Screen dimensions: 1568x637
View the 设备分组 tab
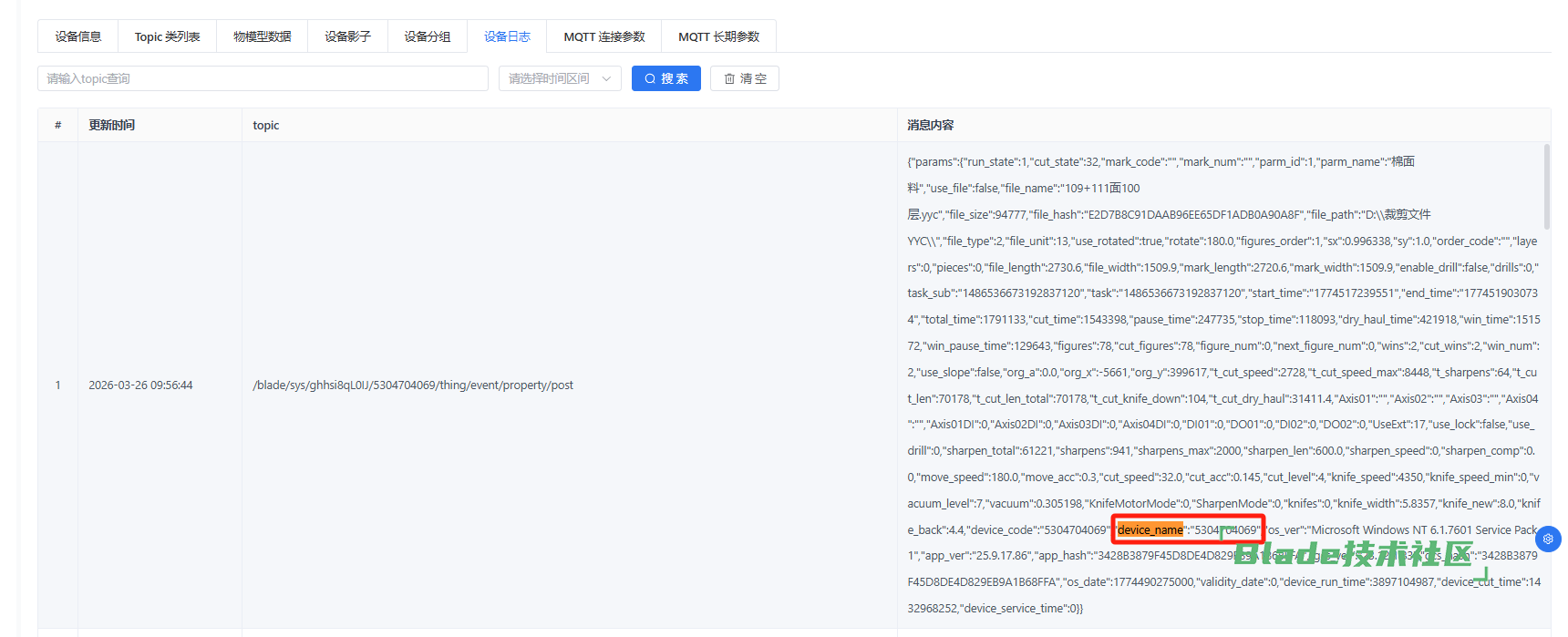tap(428, 36)
